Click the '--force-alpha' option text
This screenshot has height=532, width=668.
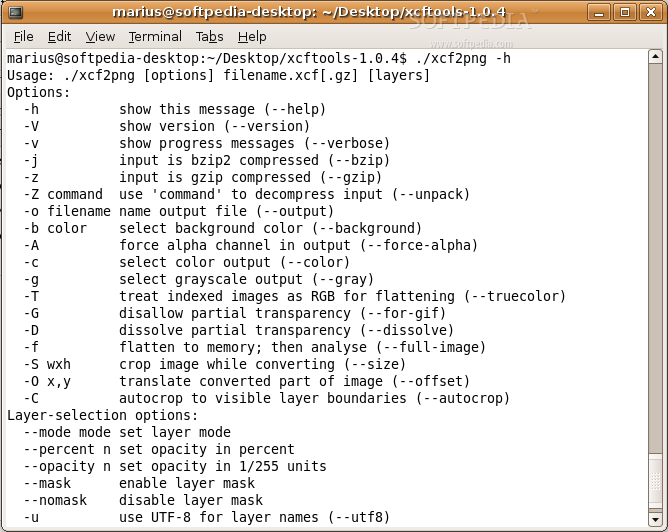[424, 245]
